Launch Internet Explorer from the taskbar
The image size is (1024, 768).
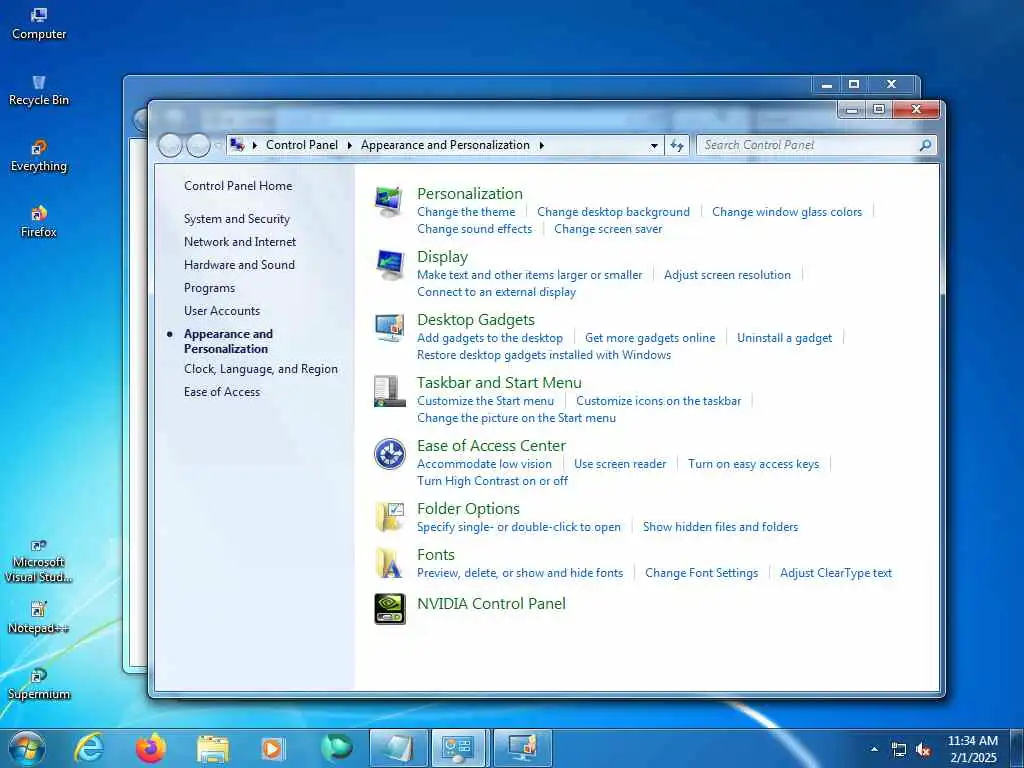click(89, 748)
